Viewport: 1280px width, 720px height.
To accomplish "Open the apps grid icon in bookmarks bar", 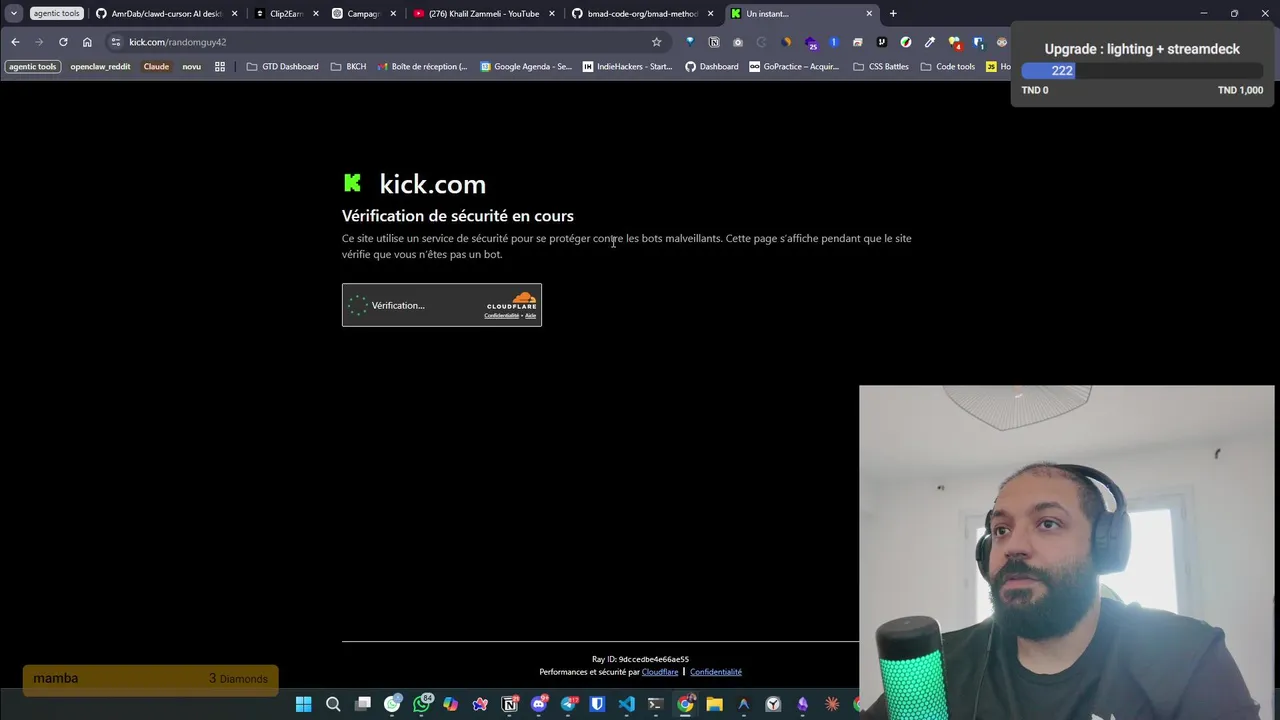I will [x=220, y=67].
